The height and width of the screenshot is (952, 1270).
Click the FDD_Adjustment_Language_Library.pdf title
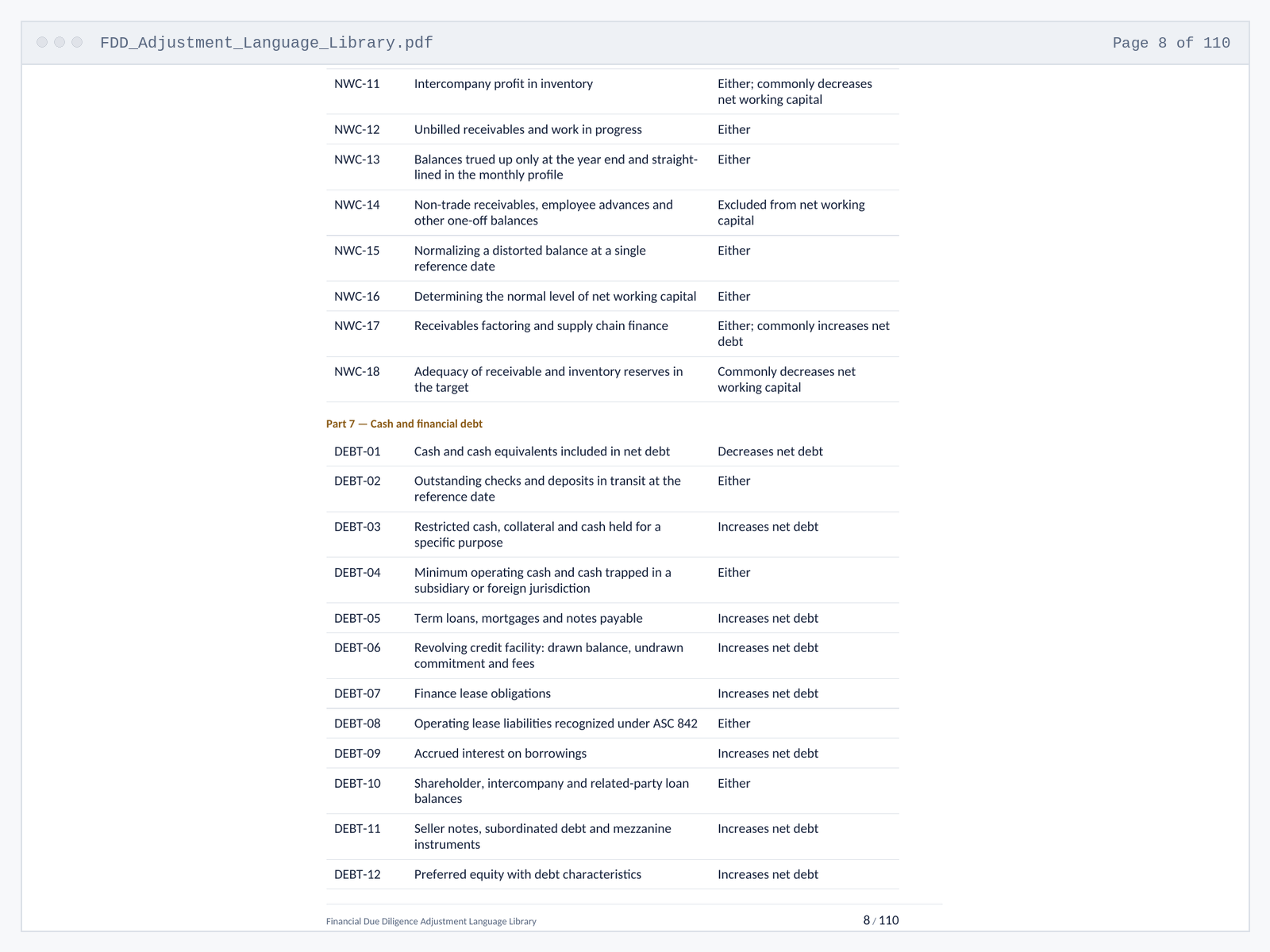267,43
